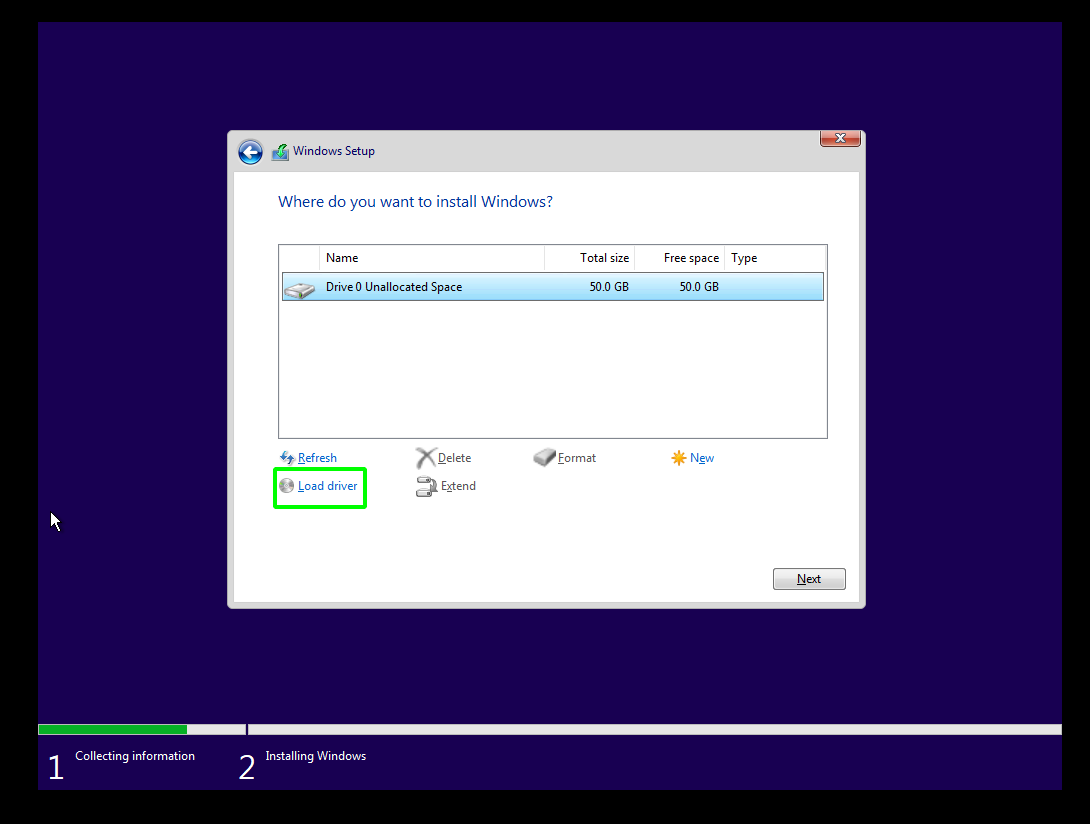
Task: Click the 50.0 GB total size value
Action: point(609,286)
